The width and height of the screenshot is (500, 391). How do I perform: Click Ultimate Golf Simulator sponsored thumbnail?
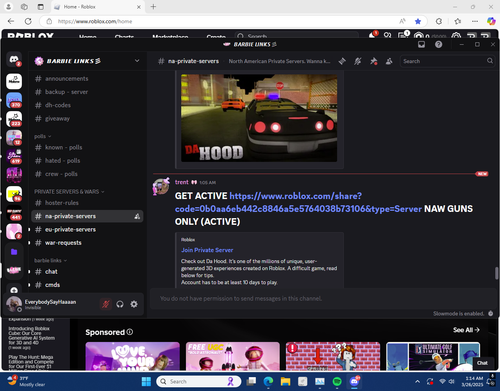433,356
